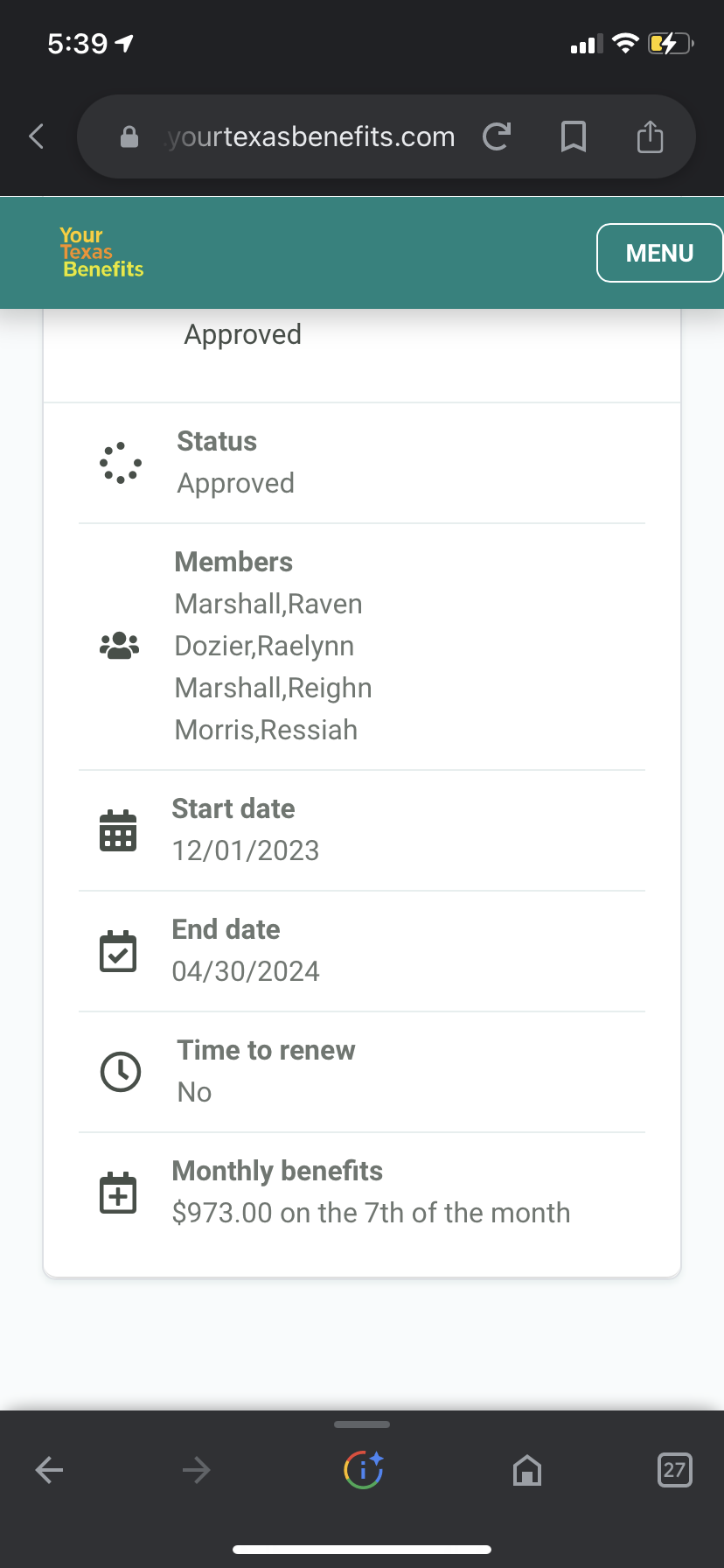Tap the lock icon in address bar
The height and width of the screenshot is (1568, 724).
click(129, 136)
